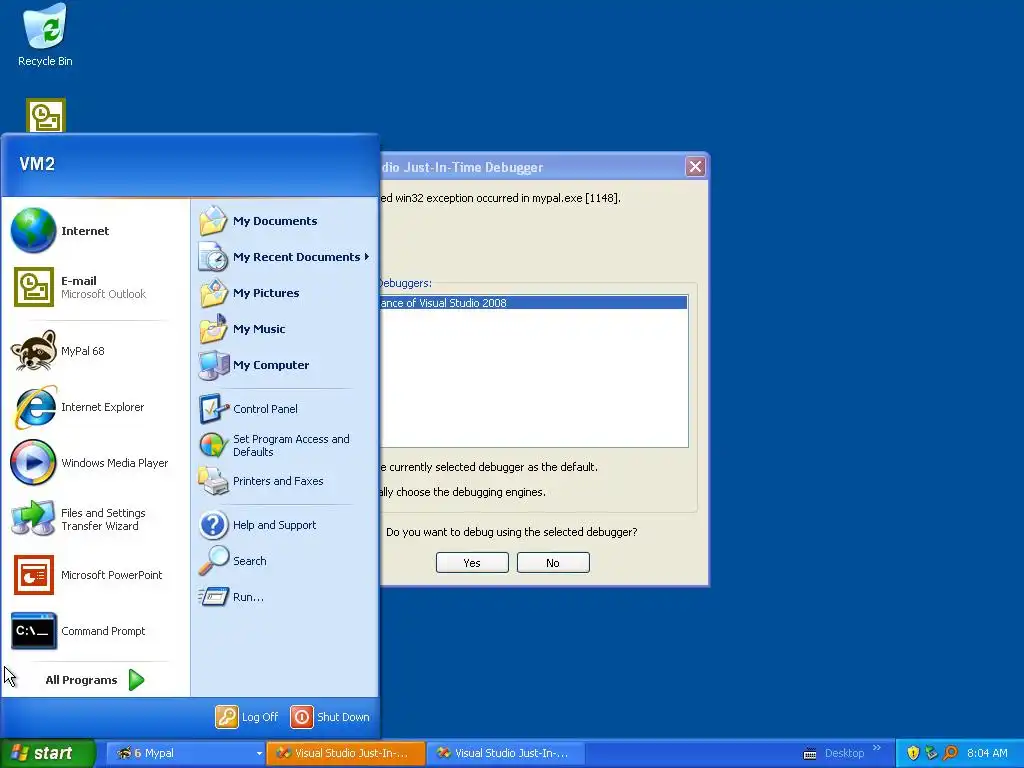Expand Desktop toolbar chevron on taskbar

(876, 748)
